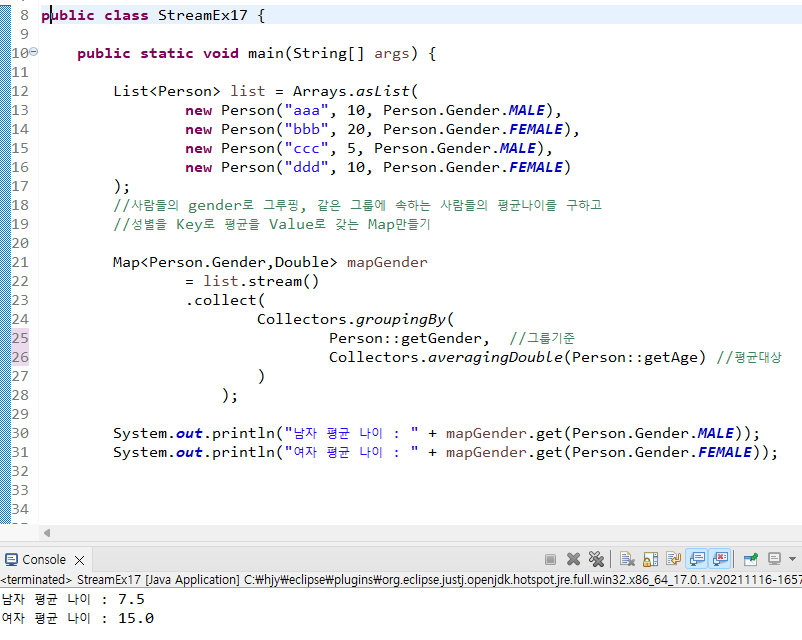
Task: Click the horizontal scrollbar left arrow
Action: [x=47, y=533]
